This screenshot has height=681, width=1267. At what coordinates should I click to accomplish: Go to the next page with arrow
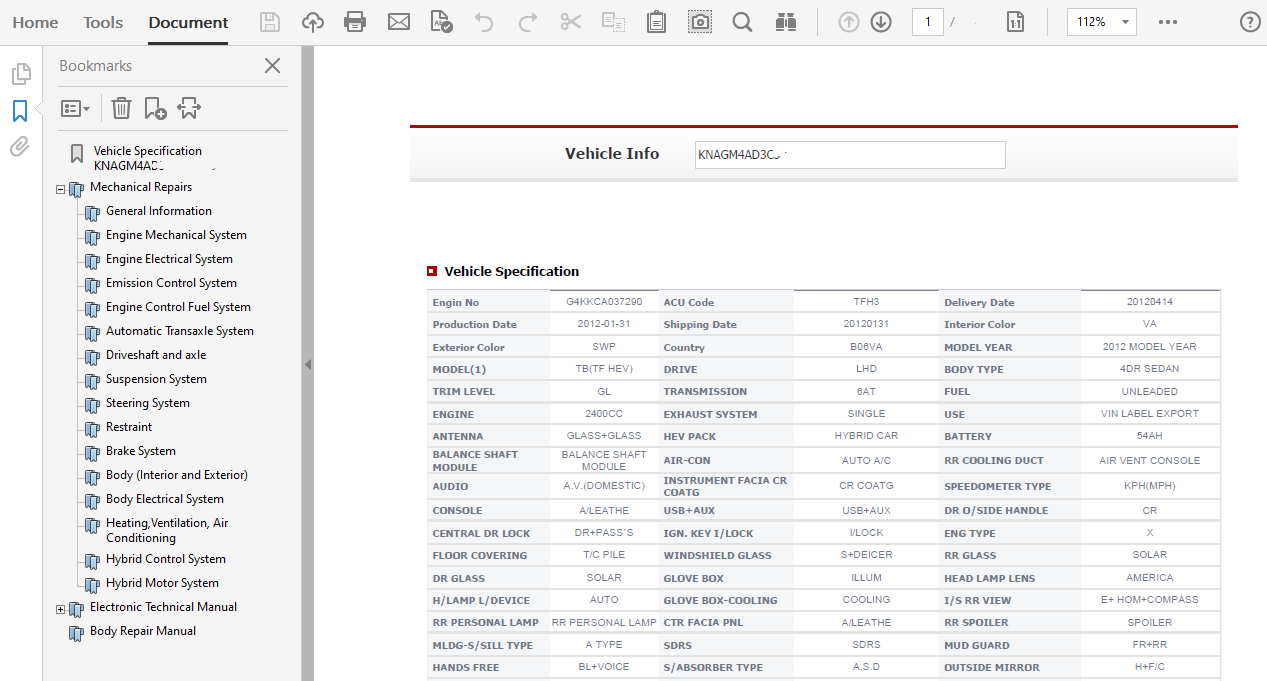pos(881,21)
